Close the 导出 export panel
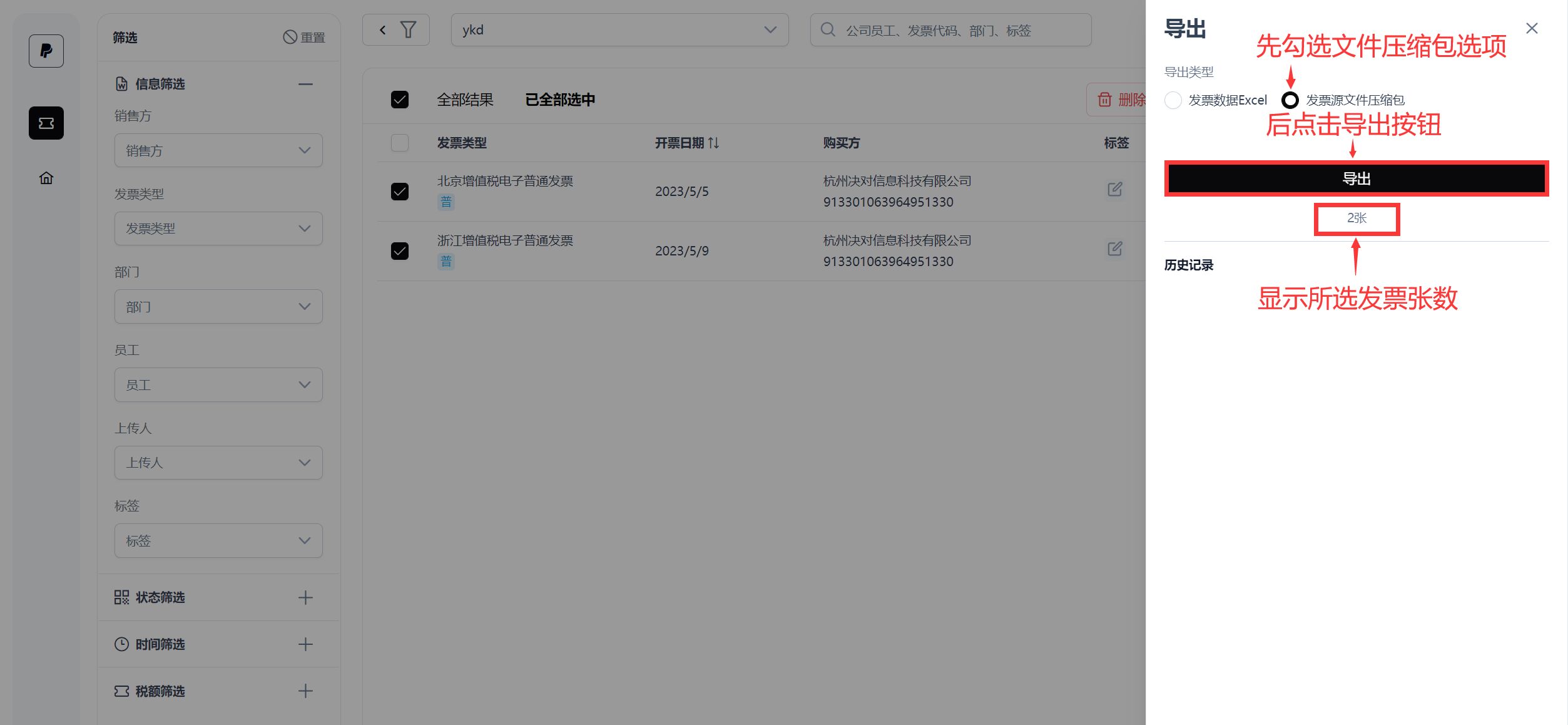The image size is (1568, 725). click(x=1532, y=29)
